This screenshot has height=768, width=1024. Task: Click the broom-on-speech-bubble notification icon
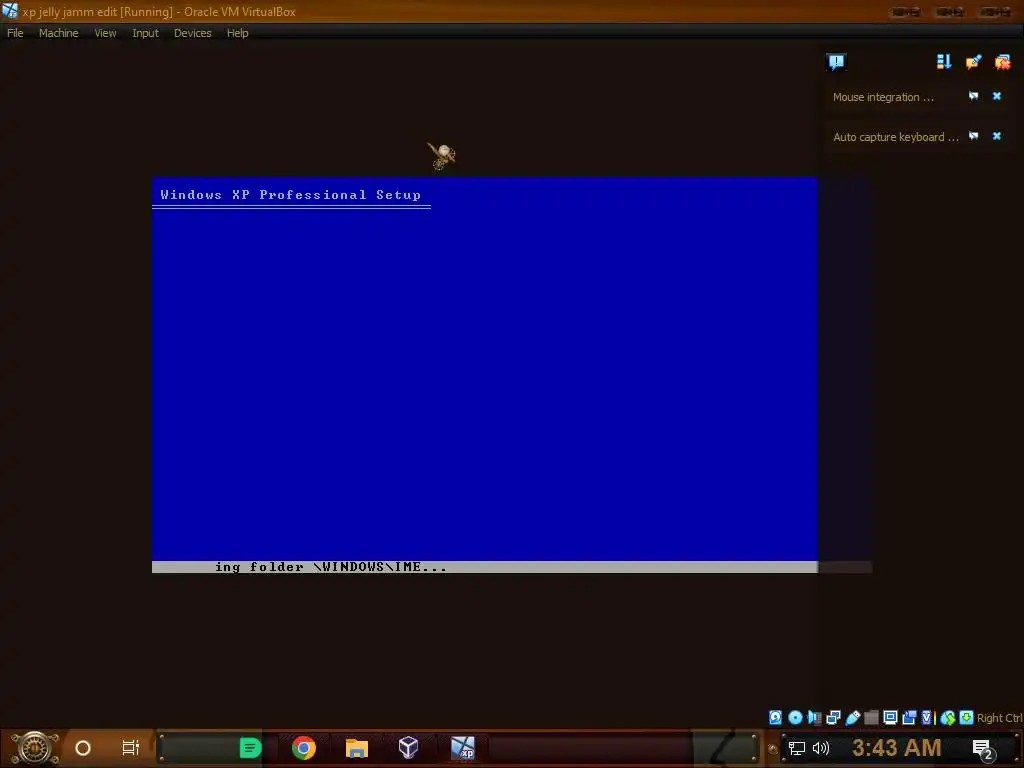973,61
